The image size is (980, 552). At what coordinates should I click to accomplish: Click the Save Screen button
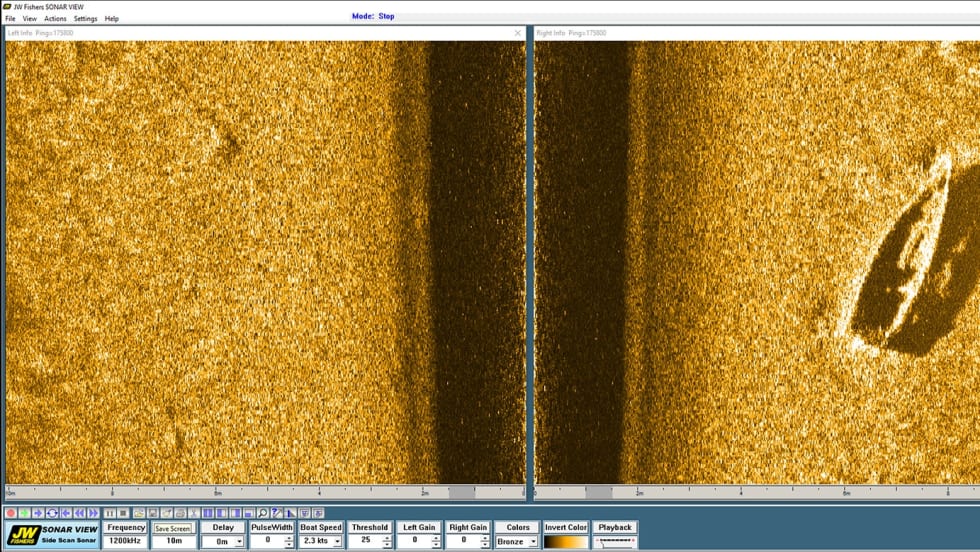pyautogui.click(x=173, y=528)
